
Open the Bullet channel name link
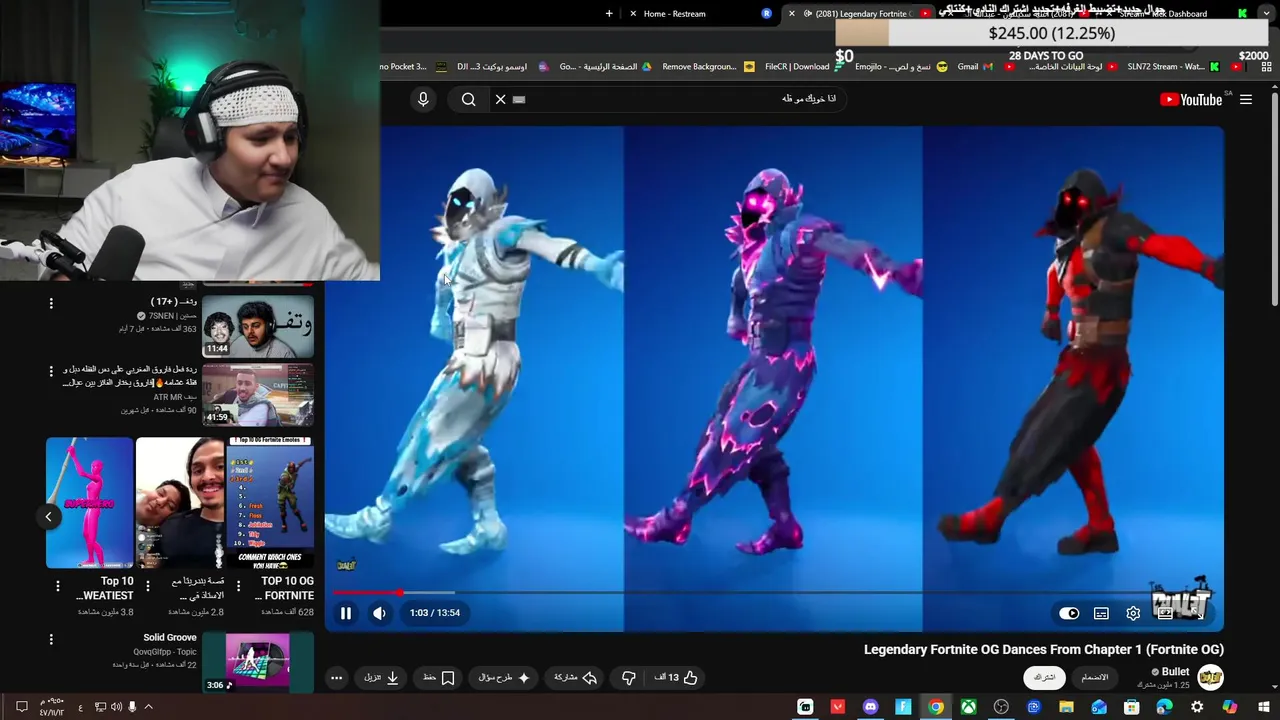(1175, 672)
